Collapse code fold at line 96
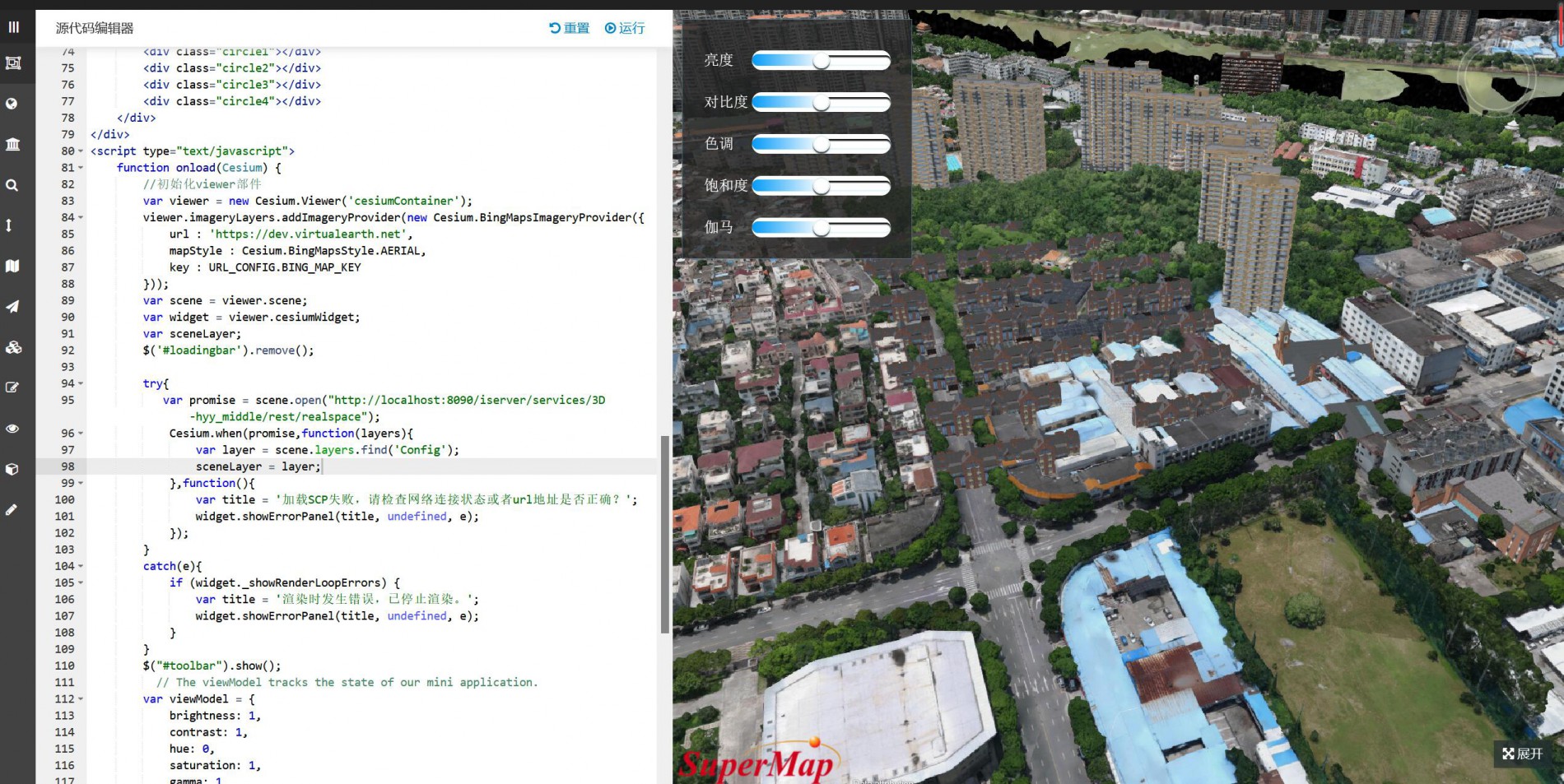 click(81, 434)
